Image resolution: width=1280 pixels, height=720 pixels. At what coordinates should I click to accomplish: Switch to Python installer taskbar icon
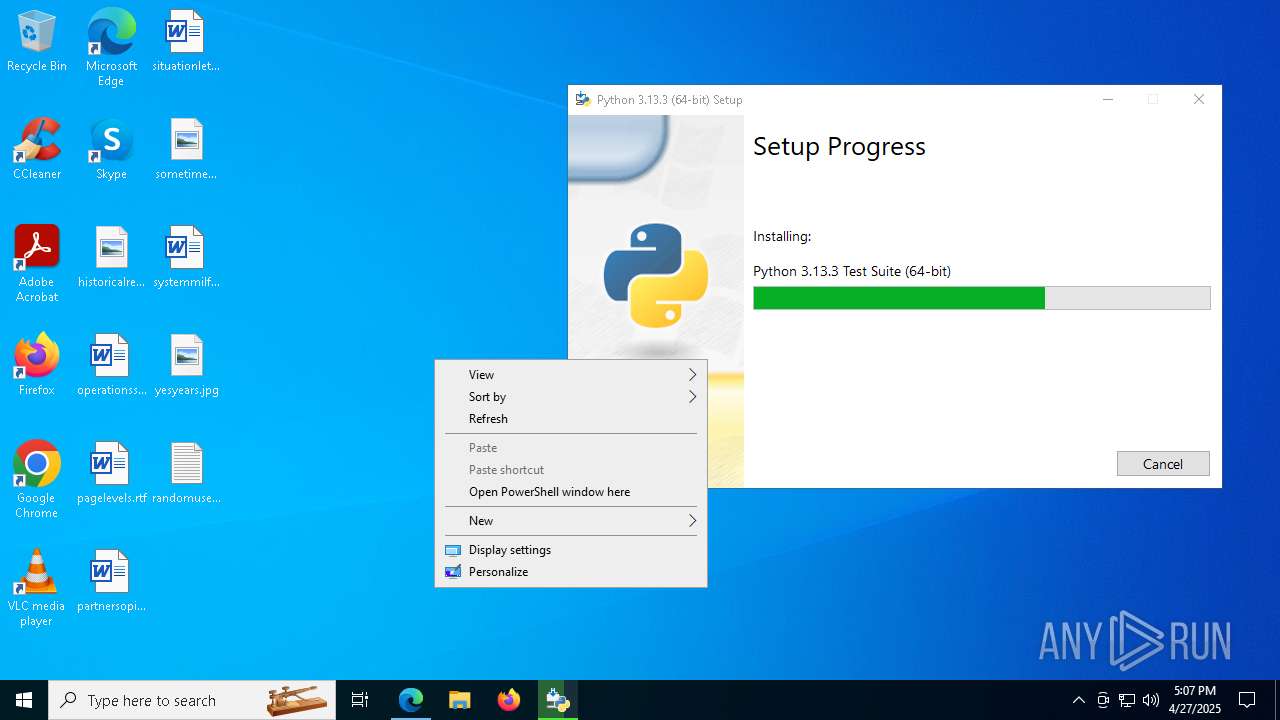[558, 700]
